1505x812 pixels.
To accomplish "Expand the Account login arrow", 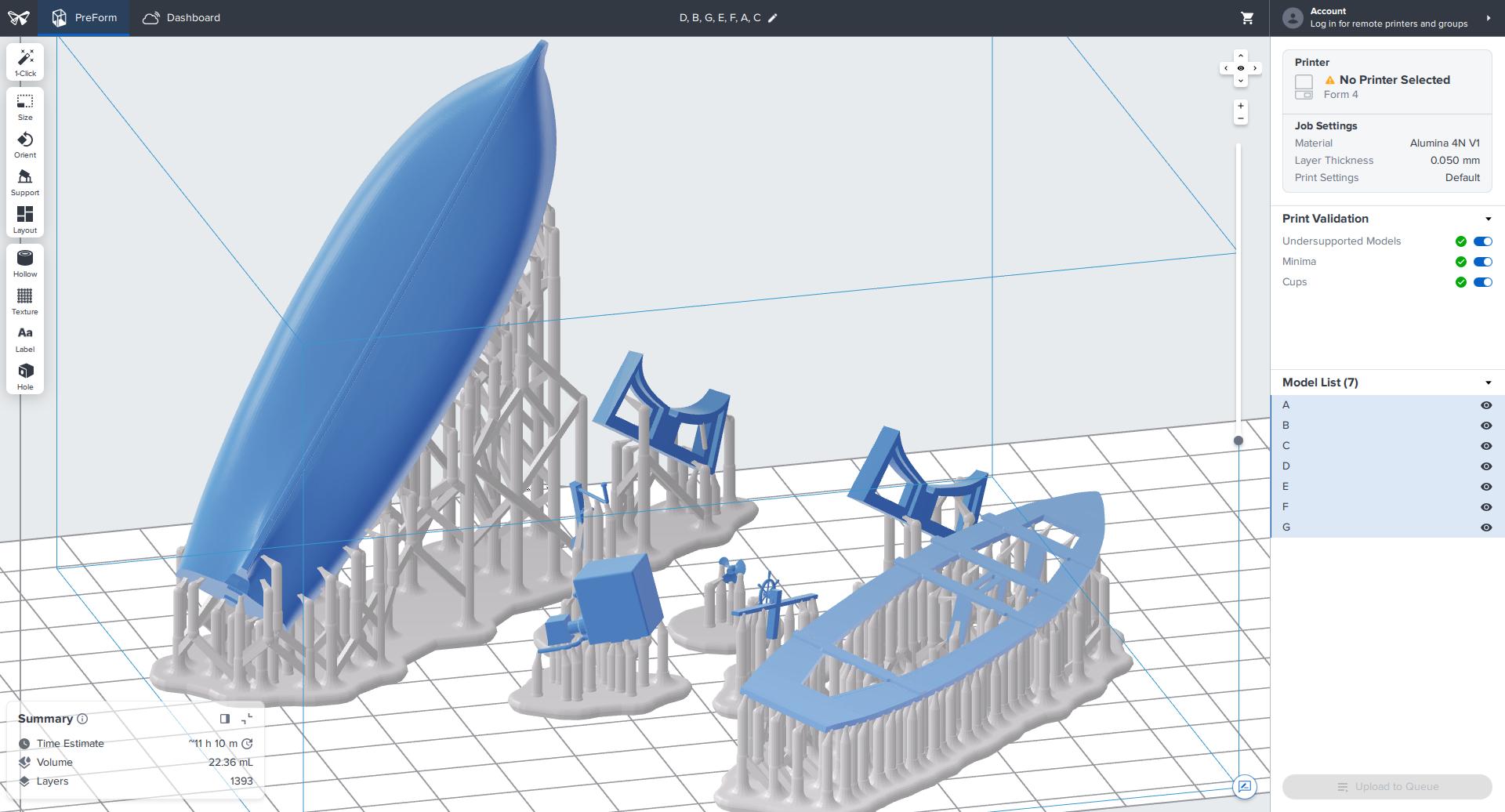I will (1488, 18).
